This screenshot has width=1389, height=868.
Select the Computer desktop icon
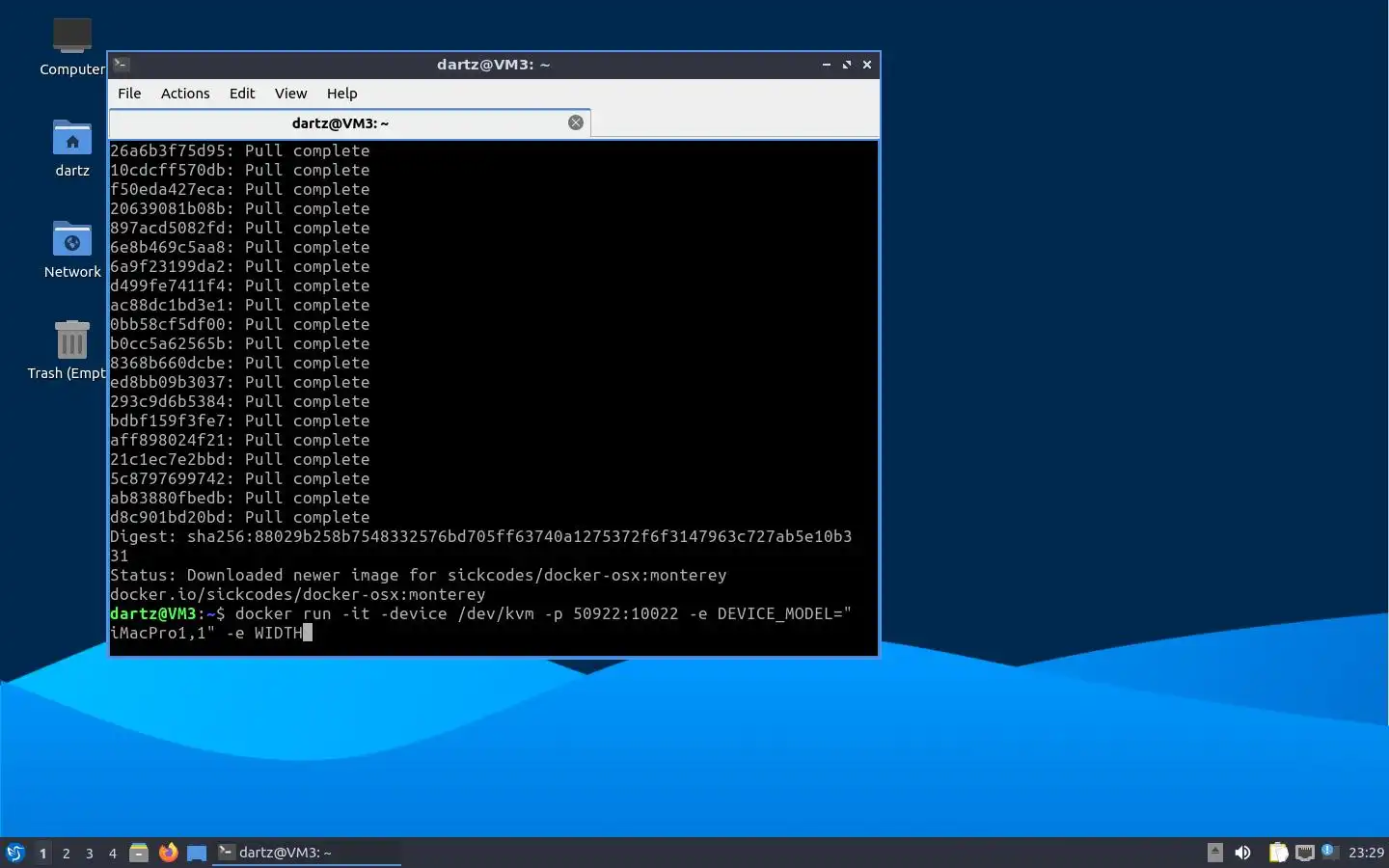[x=72, y=45]
